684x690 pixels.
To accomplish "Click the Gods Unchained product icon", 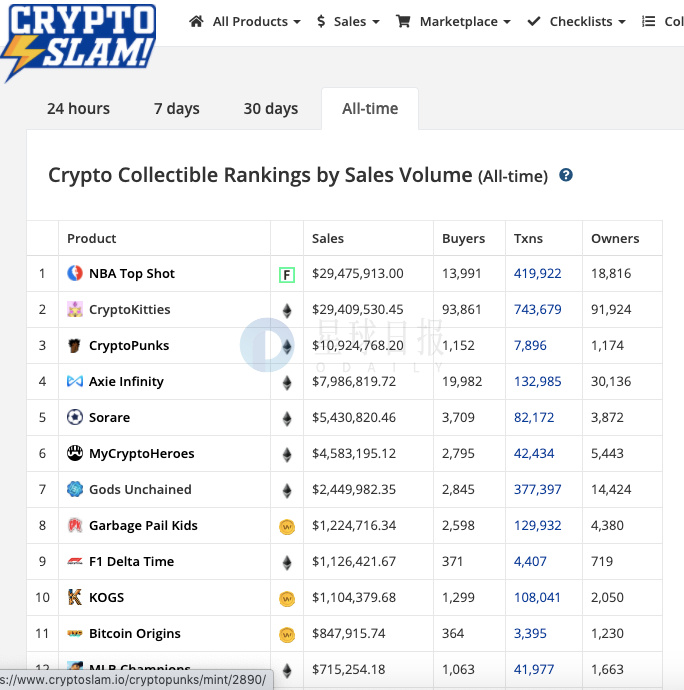I will coord(75,489).
